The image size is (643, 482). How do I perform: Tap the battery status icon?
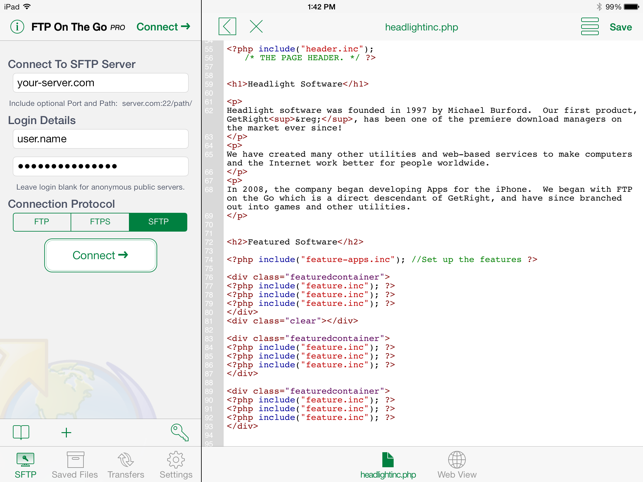632,7
